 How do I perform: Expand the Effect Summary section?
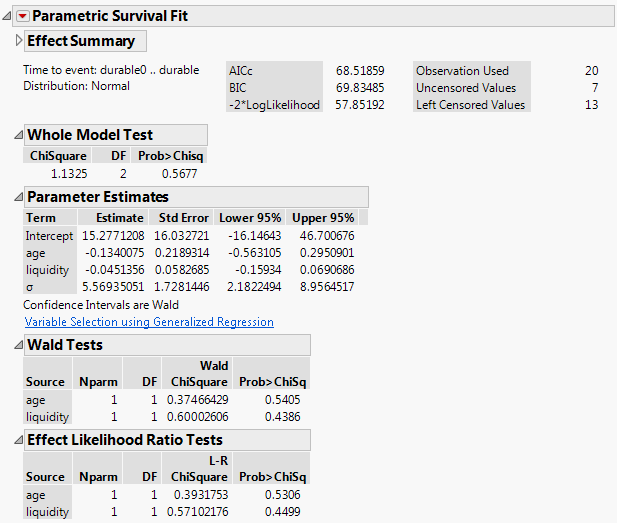(19, 41)
